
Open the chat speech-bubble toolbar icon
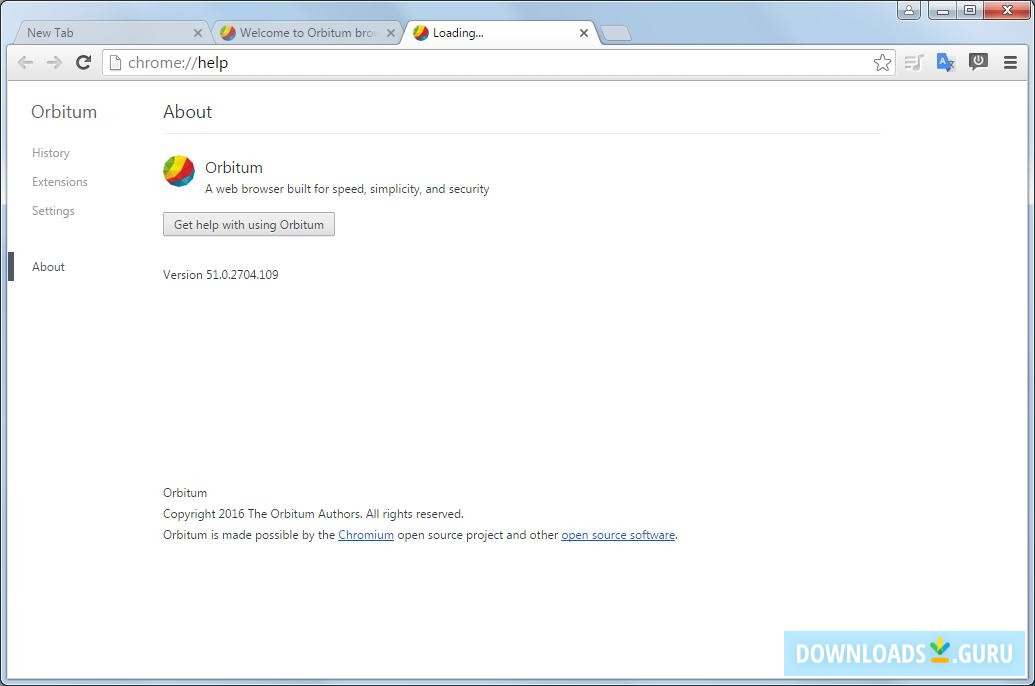coord(978,62)
